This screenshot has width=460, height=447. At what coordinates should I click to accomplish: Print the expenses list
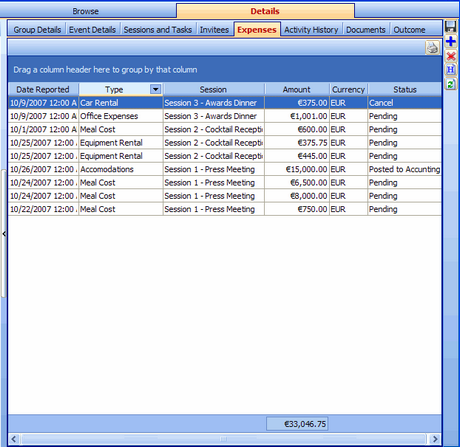[432, 48]
